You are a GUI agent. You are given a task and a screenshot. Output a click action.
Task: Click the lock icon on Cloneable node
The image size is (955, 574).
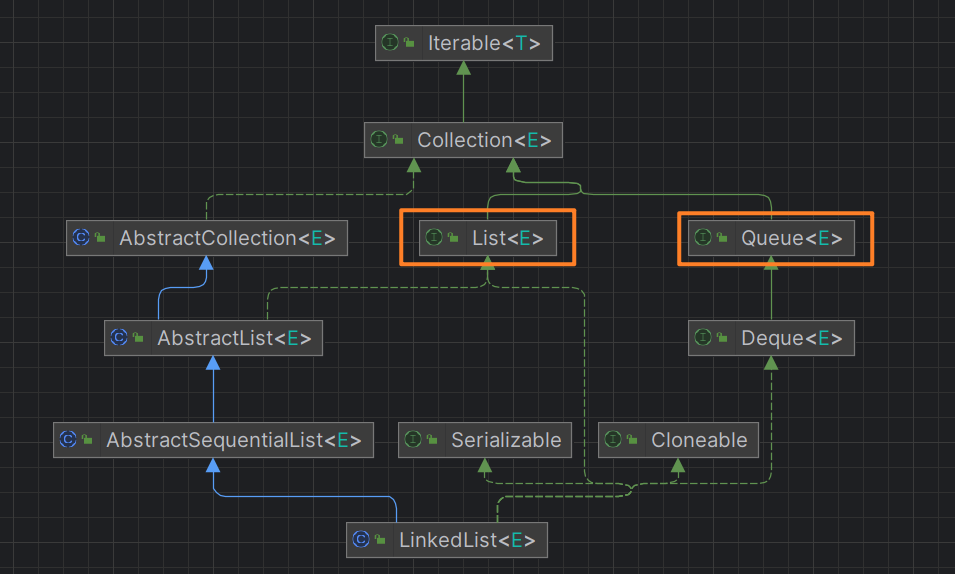(x=632, y=439)
